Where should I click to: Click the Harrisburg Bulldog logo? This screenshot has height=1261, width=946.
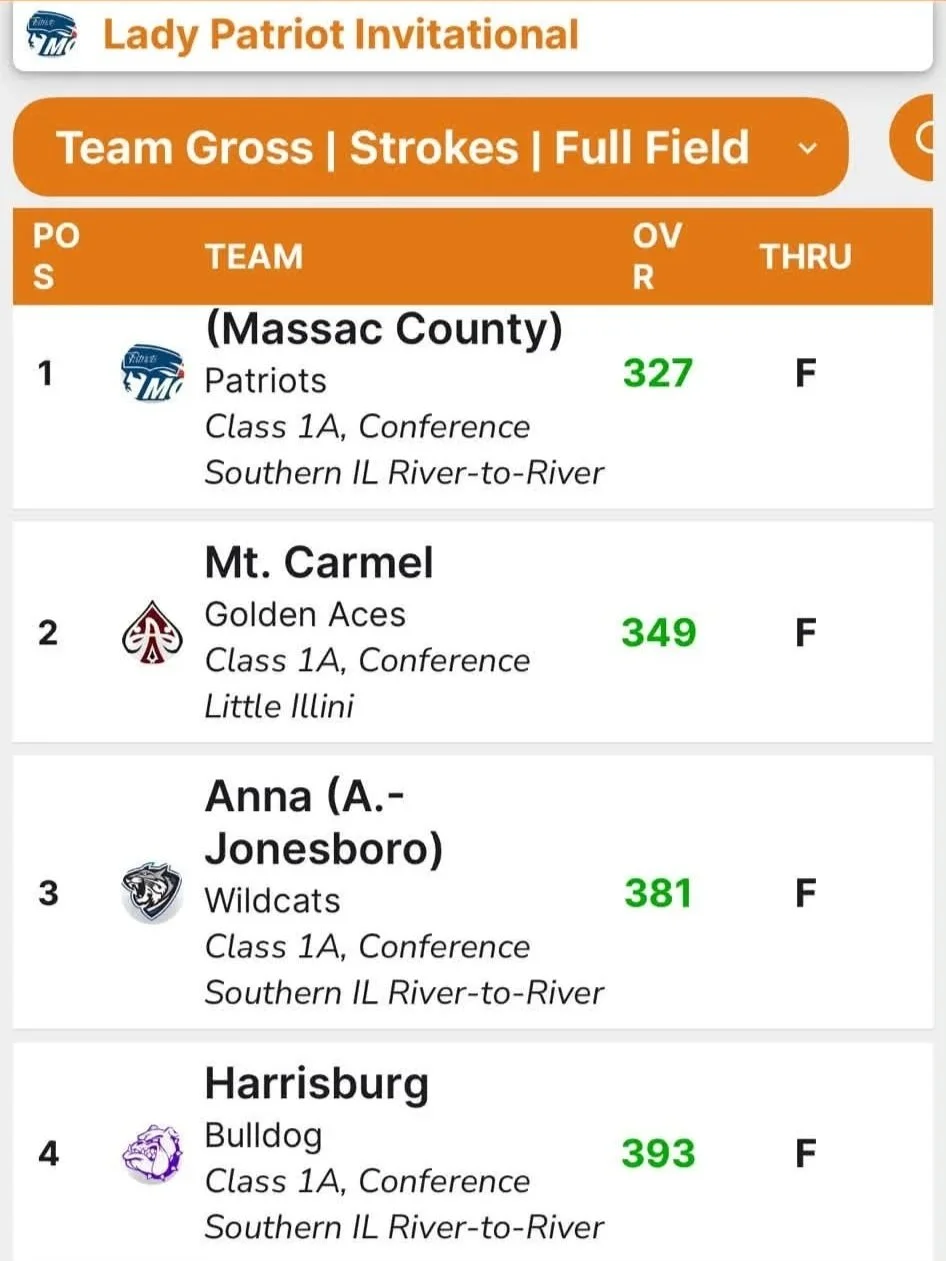tap(152, 1154)
